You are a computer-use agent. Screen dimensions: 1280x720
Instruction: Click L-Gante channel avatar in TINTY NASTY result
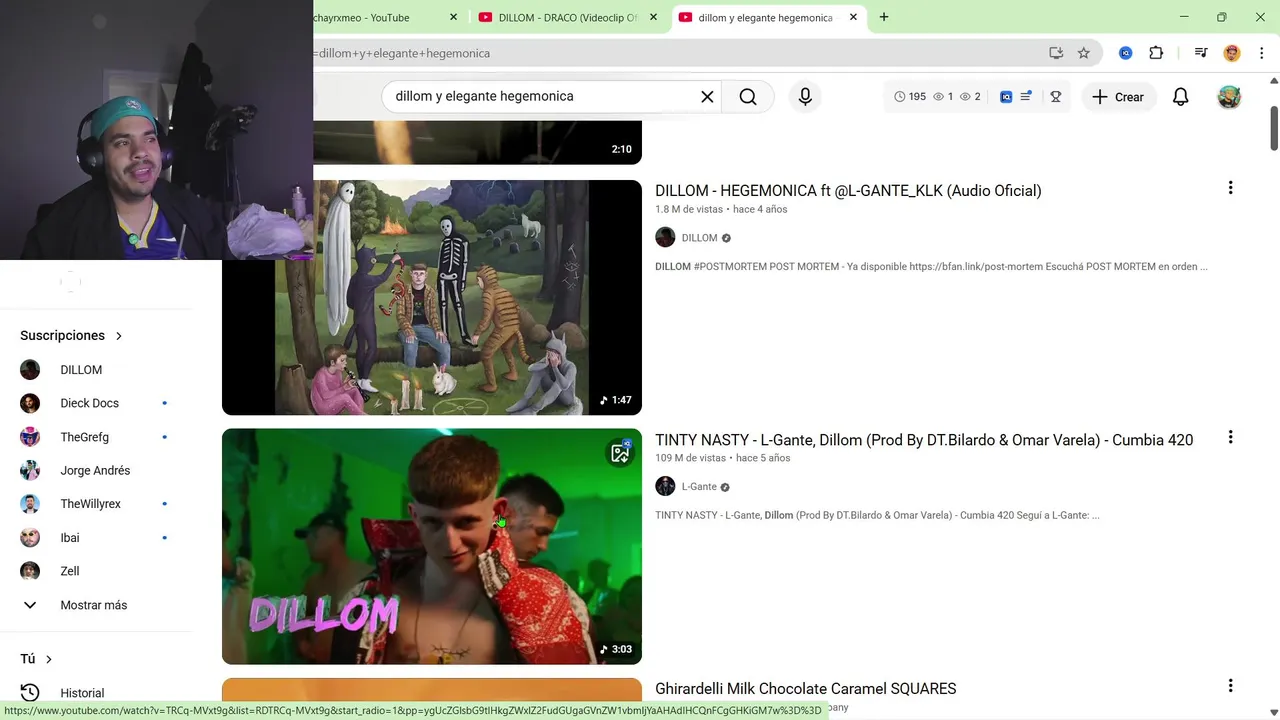pyautogui.click(x=665, y=486)
